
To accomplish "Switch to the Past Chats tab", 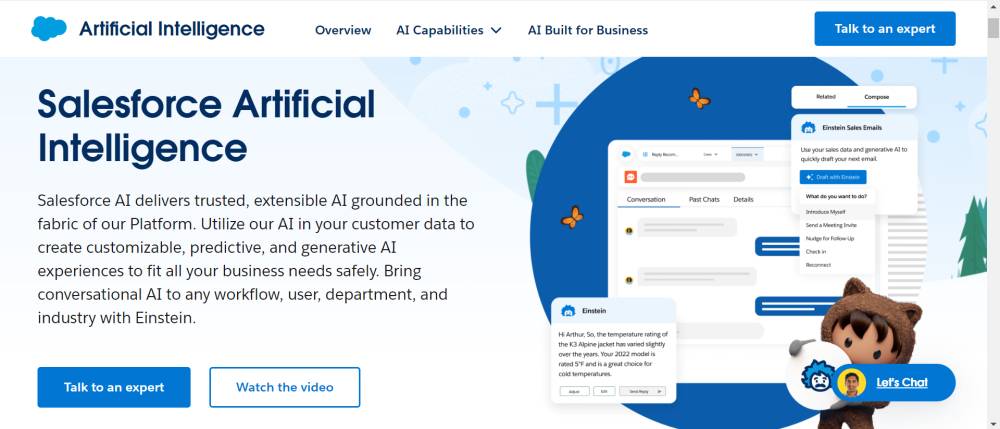I will coord(704,200).
